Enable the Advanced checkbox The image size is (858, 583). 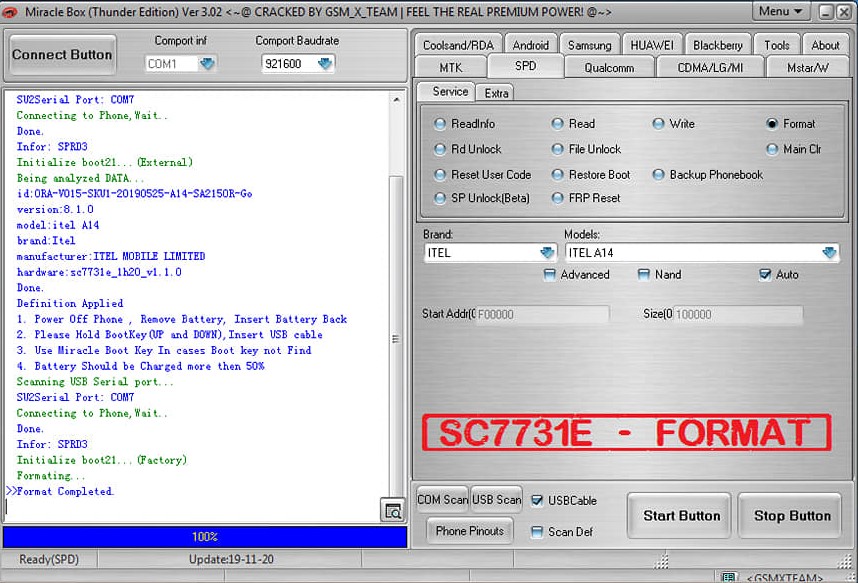(x=549, y=274)
